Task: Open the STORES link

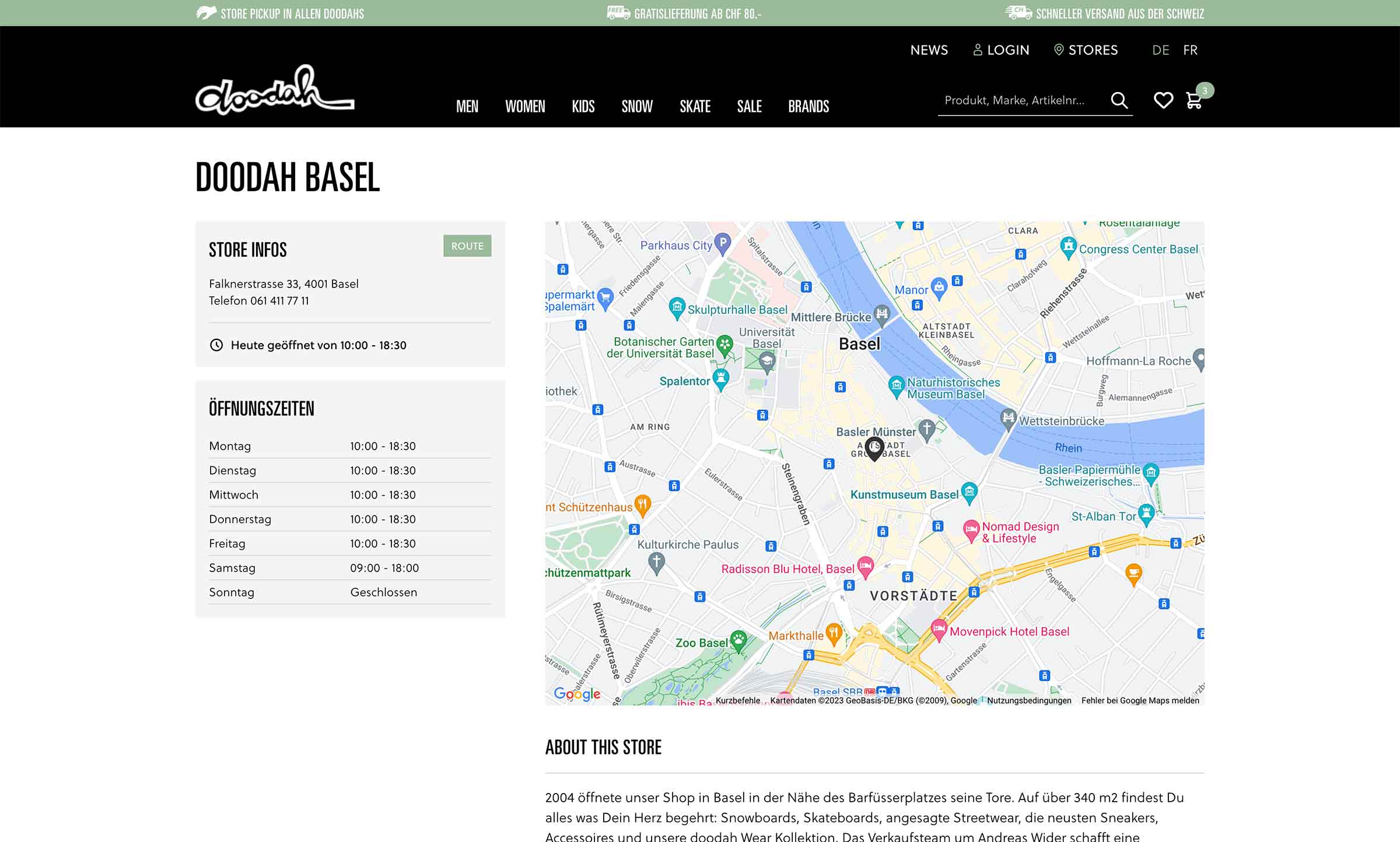Action: pos(1086,50)
